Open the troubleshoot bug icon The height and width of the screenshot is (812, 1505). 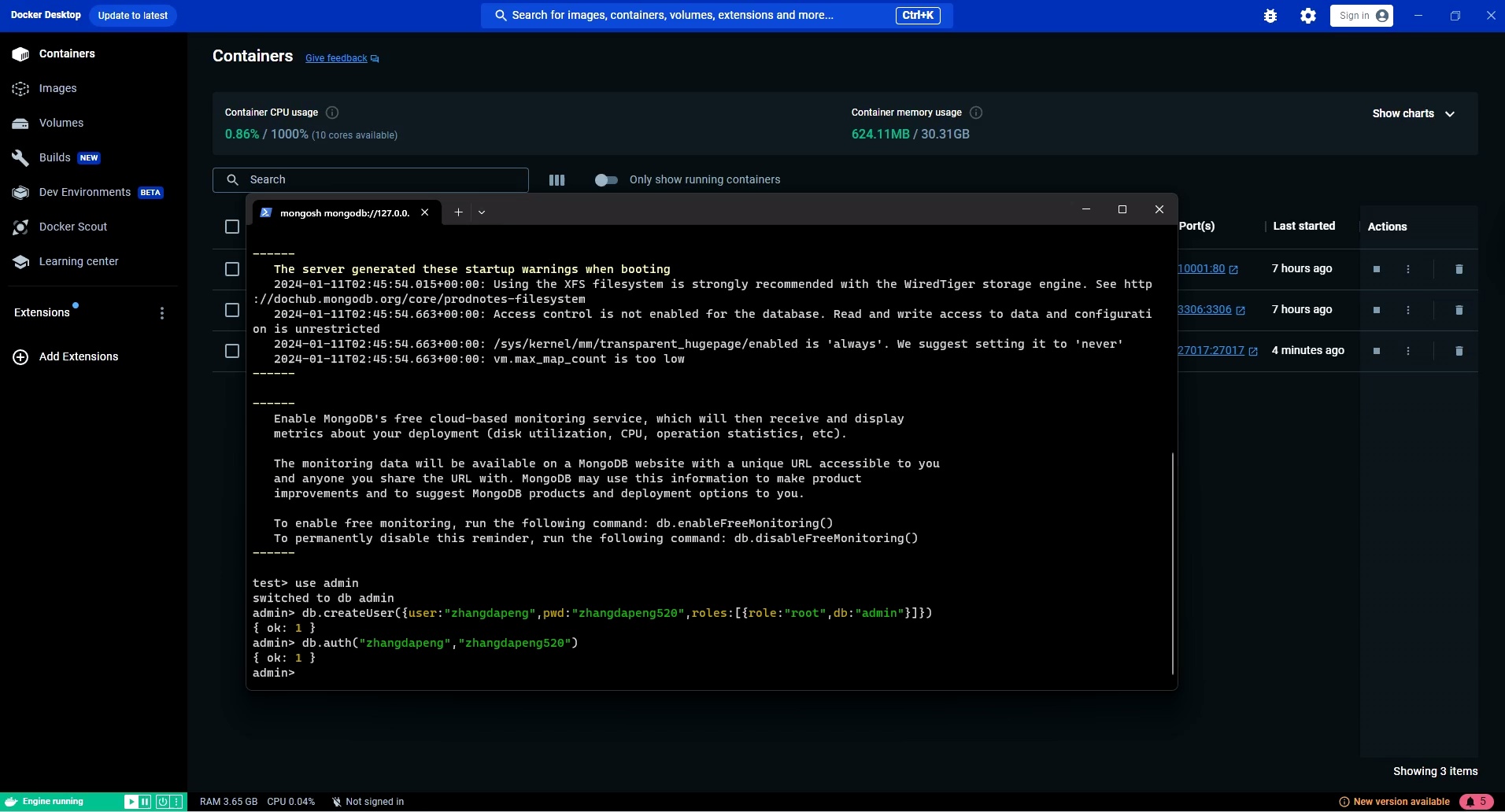click(1270, 16)
